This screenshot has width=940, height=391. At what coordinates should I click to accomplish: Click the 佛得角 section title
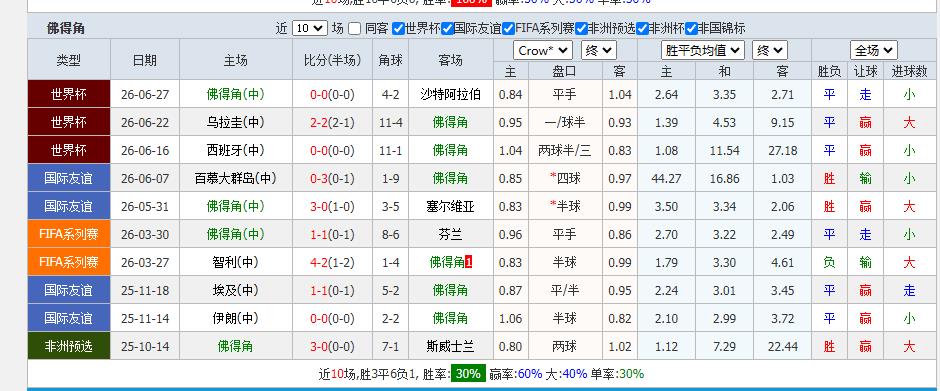[x=65, y=28]
